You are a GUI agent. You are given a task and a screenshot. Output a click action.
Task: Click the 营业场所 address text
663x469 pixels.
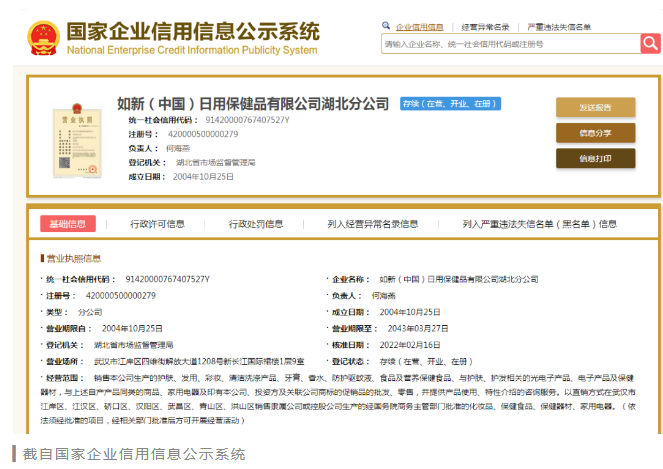point(199,362)
